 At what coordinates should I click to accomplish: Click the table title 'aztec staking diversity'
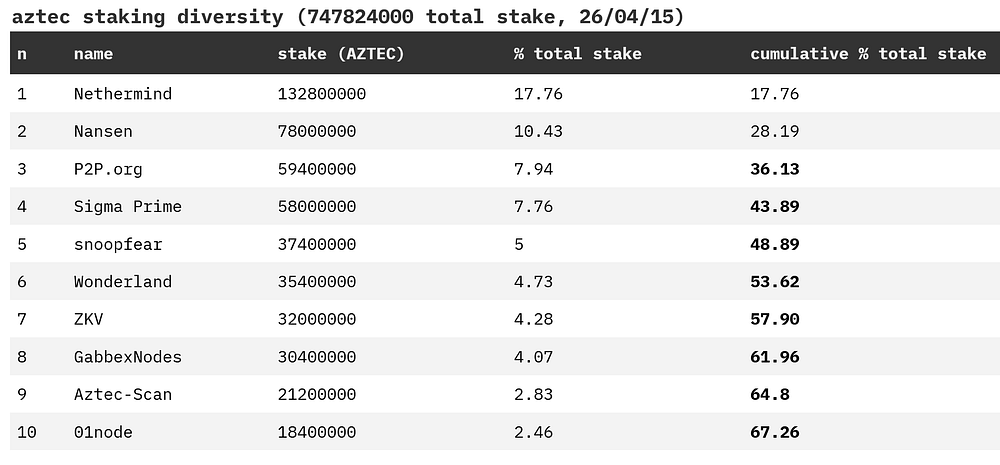pos(140,18)
